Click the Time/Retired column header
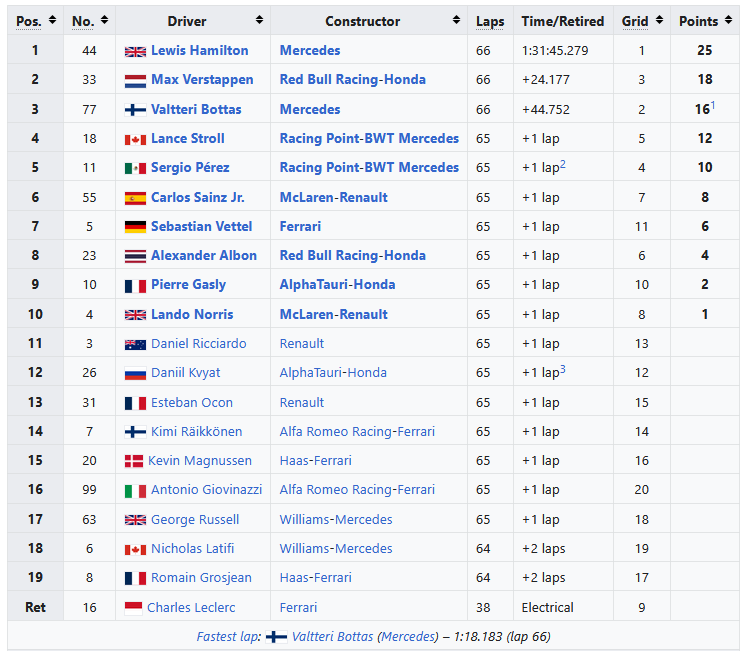 tap(563, 21)
